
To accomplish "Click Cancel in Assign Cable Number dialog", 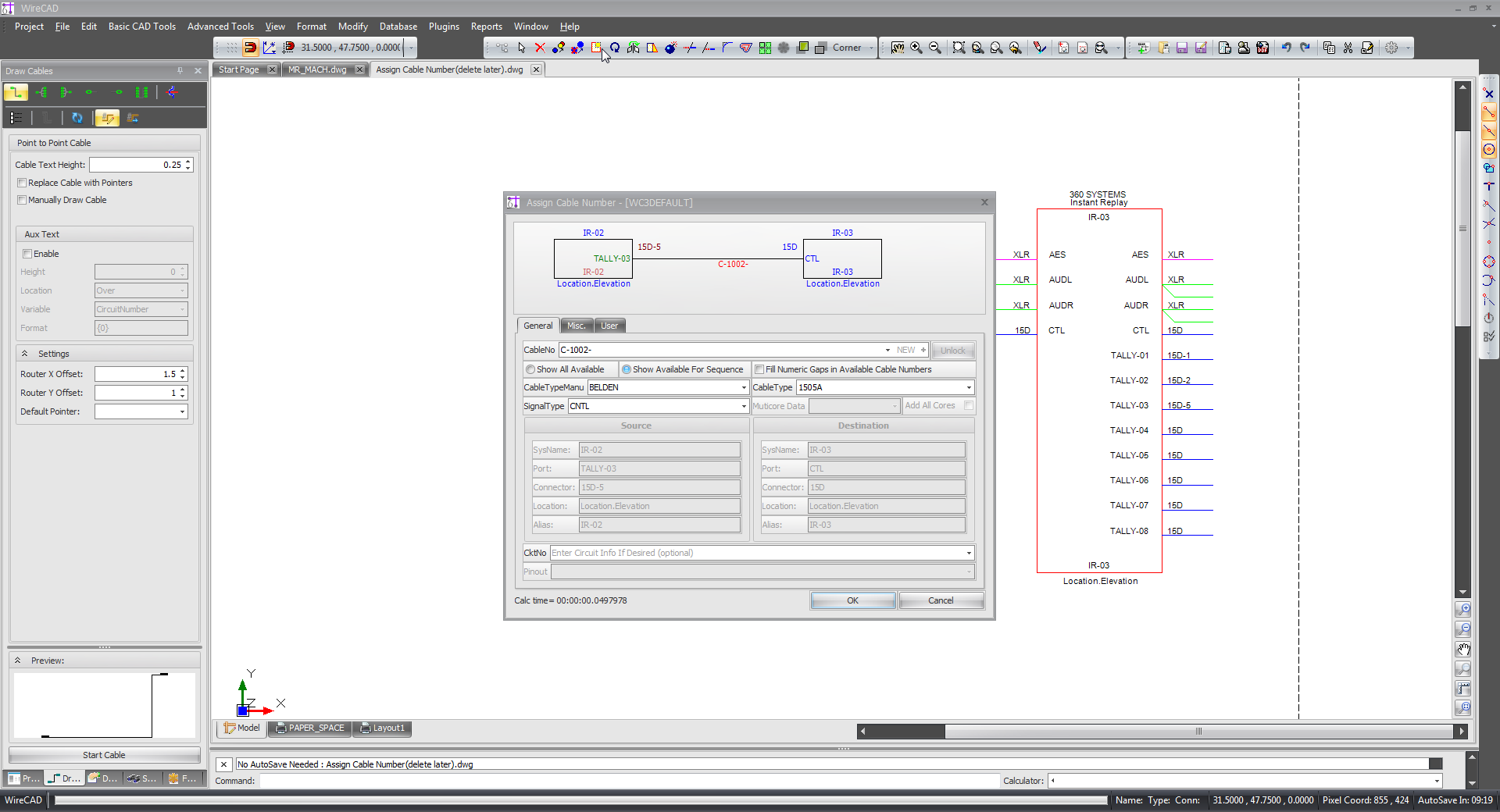I will pos(941,600).
